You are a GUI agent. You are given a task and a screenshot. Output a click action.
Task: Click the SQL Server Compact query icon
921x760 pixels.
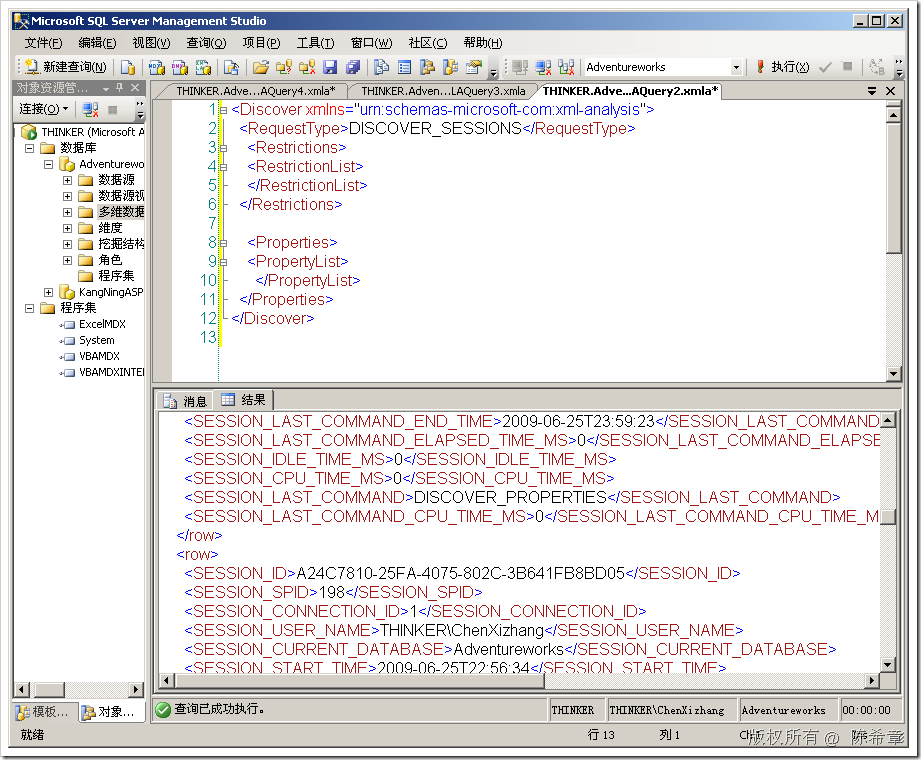[x=231, y=67]
